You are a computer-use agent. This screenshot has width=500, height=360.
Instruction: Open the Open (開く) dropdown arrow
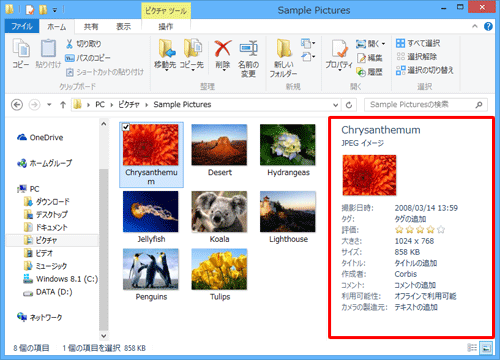[383, 44]
